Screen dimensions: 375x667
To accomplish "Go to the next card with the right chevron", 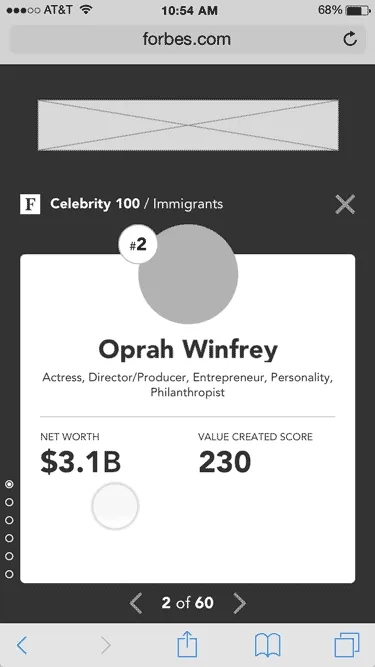I will pyautogui.click(x=239, y=603).
